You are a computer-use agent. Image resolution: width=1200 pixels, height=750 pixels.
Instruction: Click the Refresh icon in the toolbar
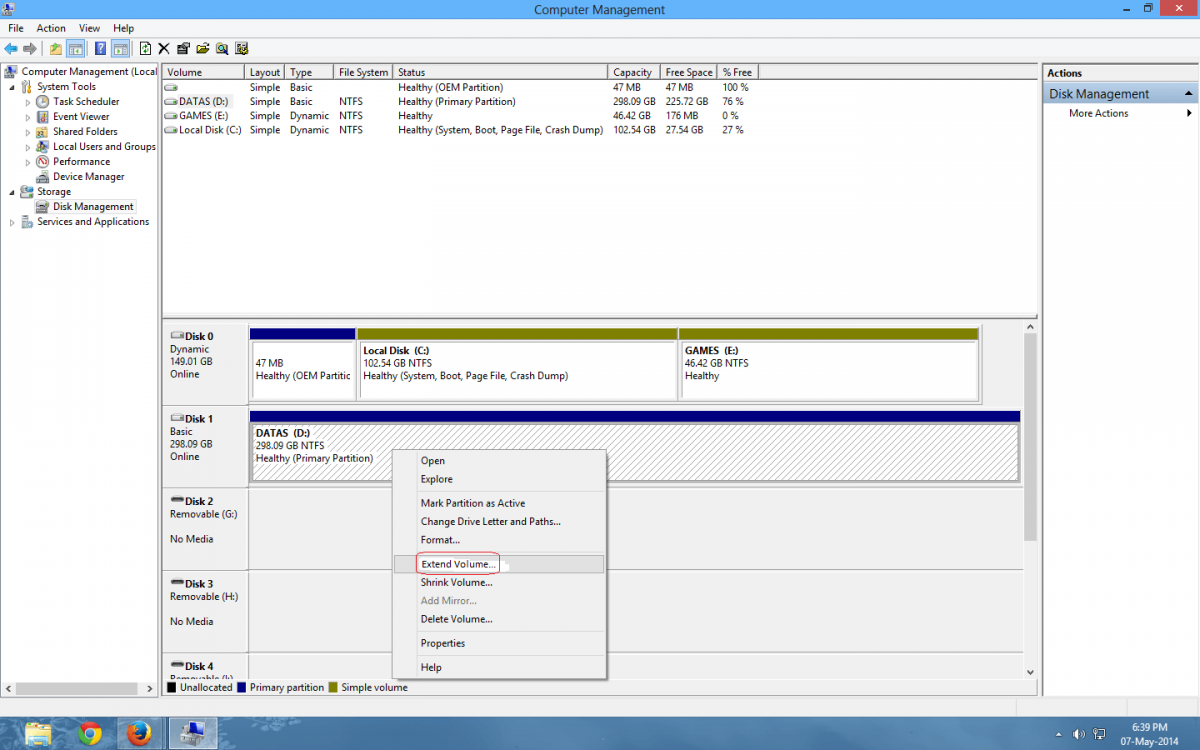pos(145,48)
